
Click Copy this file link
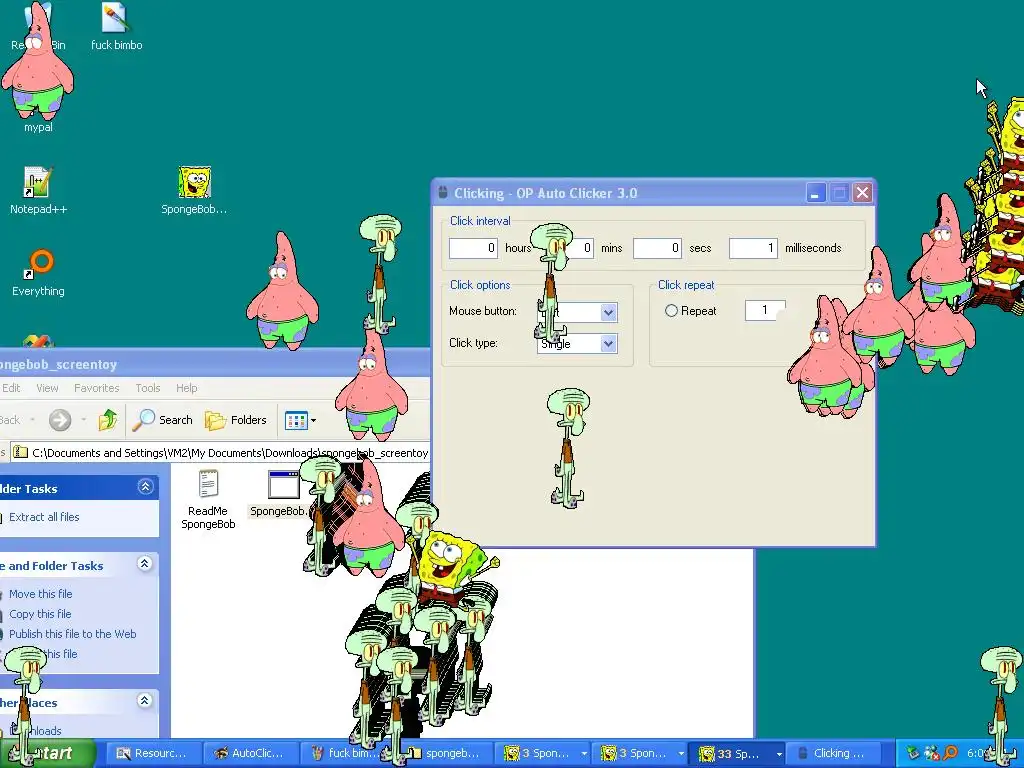(x=40, y=615)
